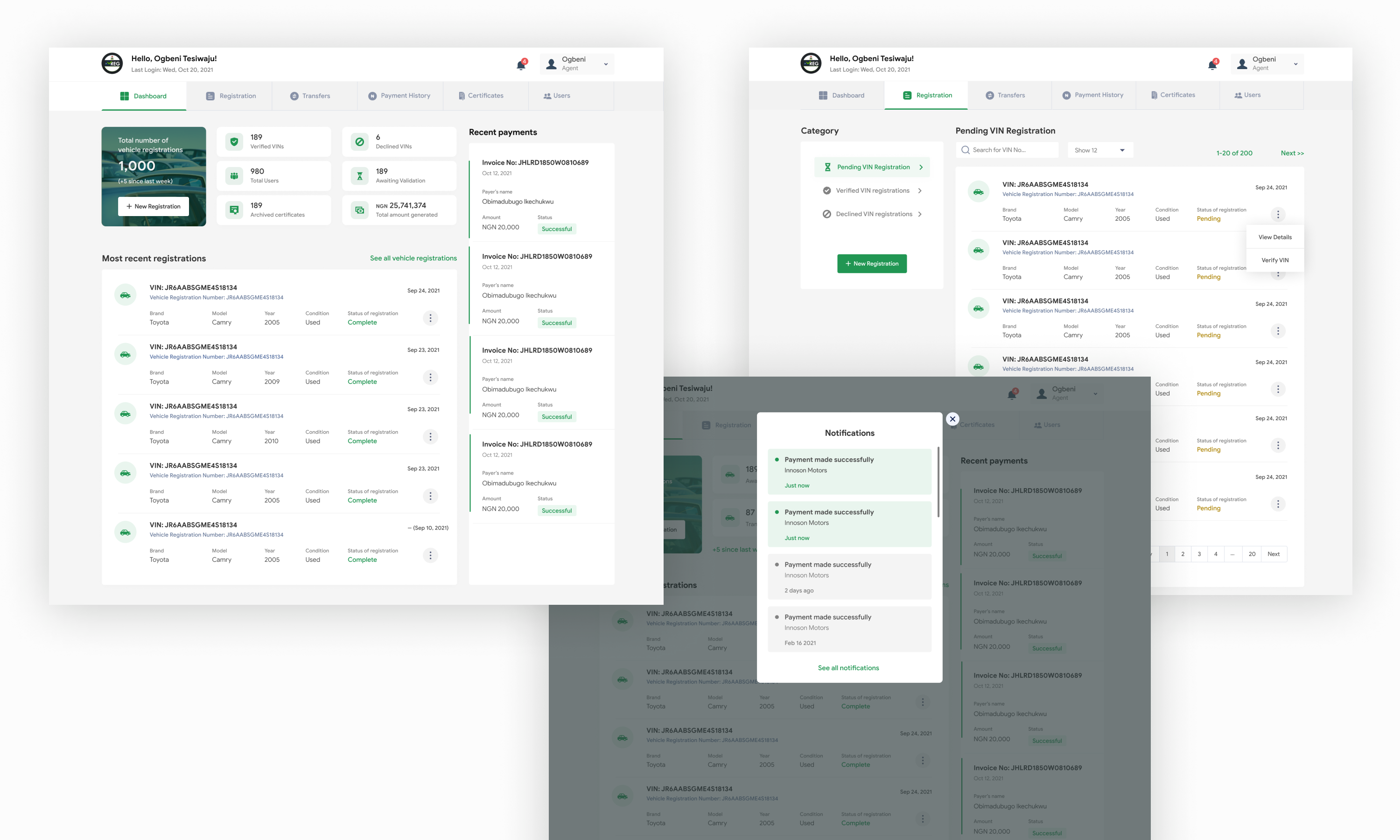Click car icon of Sep 24 Complete registration
Screen dimensions: 1400x840
click(x=126, y=295)
